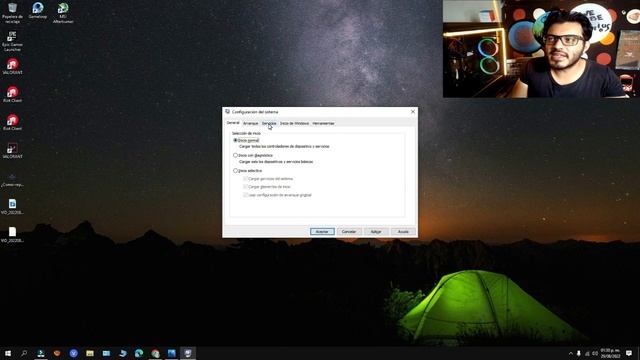Screen dimensions: 640x360
Task: Open the Windows Start menu
Action: (8, 353)
